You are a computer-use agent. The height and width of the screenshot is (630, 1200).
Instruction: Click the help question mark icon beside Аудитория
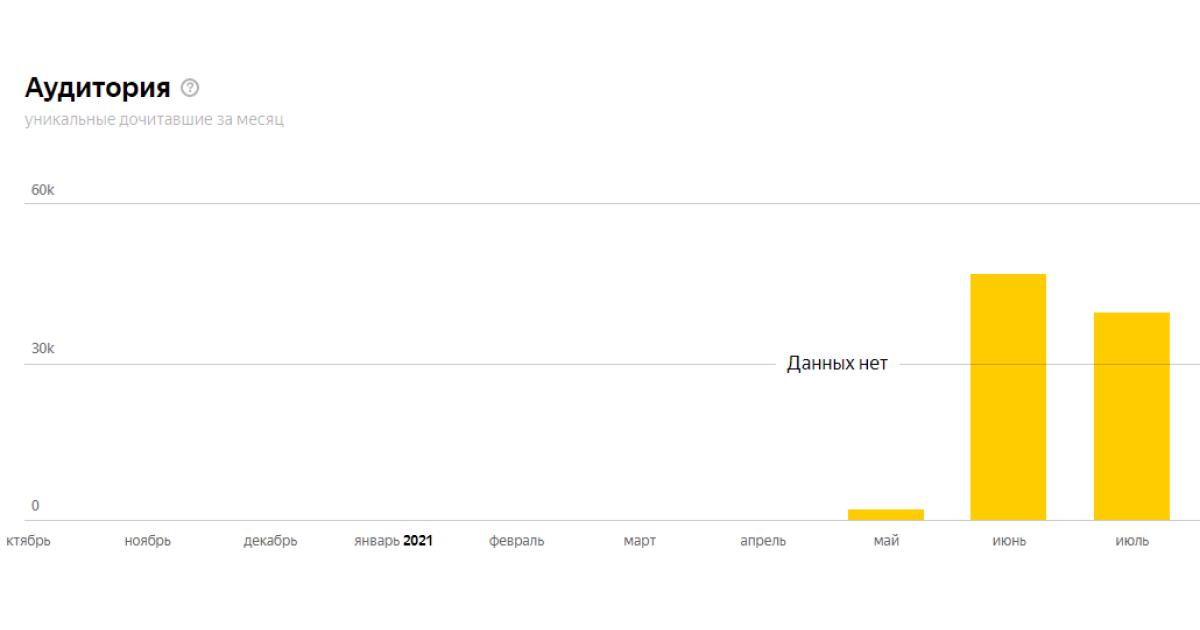tap(190, 88)
